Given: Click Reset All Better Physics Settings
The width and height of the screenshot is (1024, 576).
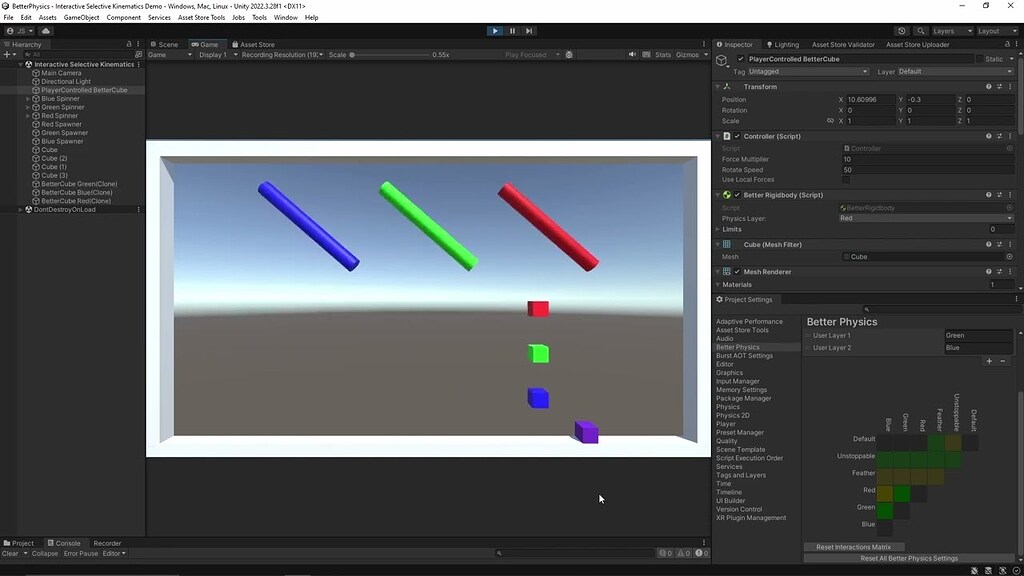Looking at the screenshot, I should (x=907, y=558).
